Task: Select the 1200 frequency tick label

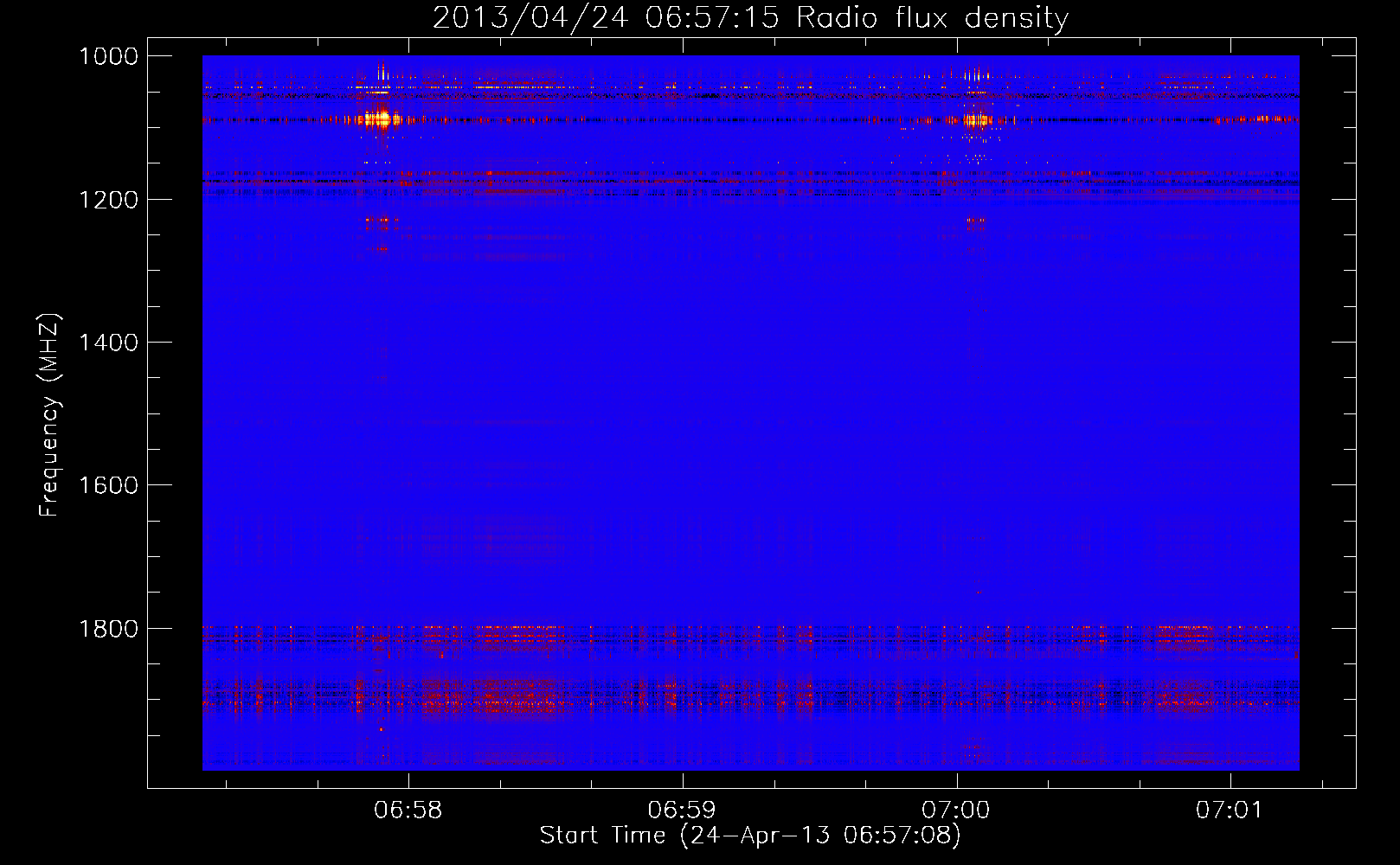Action: coord(108,200)
